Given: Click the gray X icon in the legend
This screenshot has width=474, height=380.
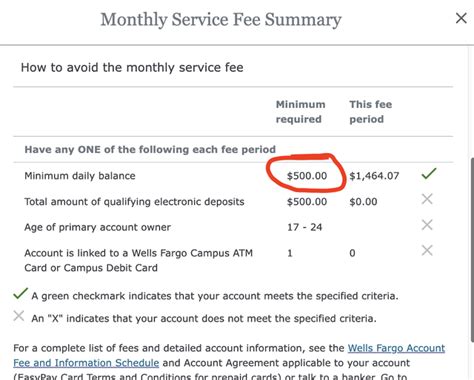Looking at the screenshot, I should (19, 316).
